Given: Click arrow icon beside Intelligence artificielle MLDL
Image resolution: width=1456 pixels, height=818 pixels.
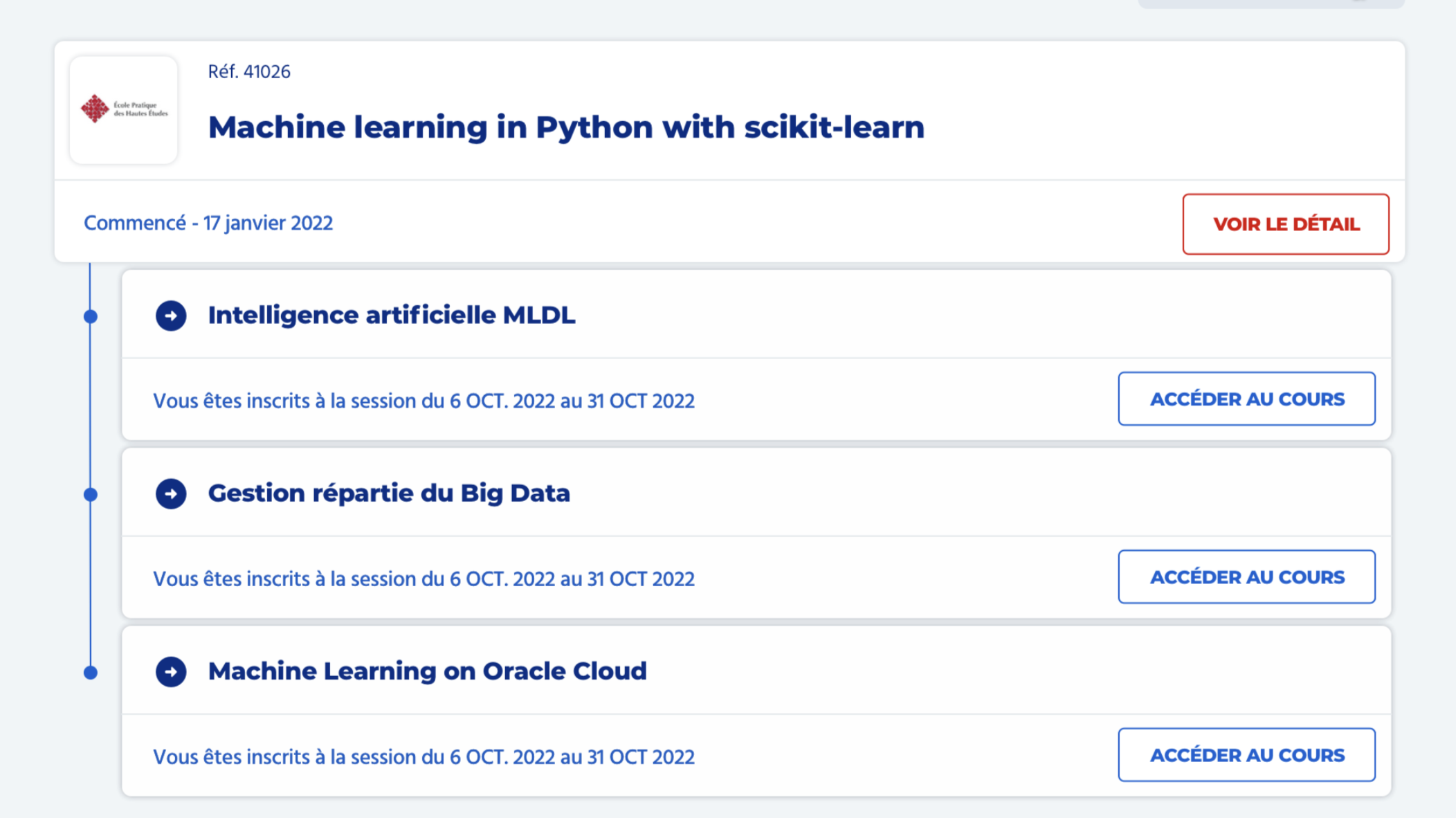Looking at the screenshot, I should pyautogui.click(x=171, y=316).
